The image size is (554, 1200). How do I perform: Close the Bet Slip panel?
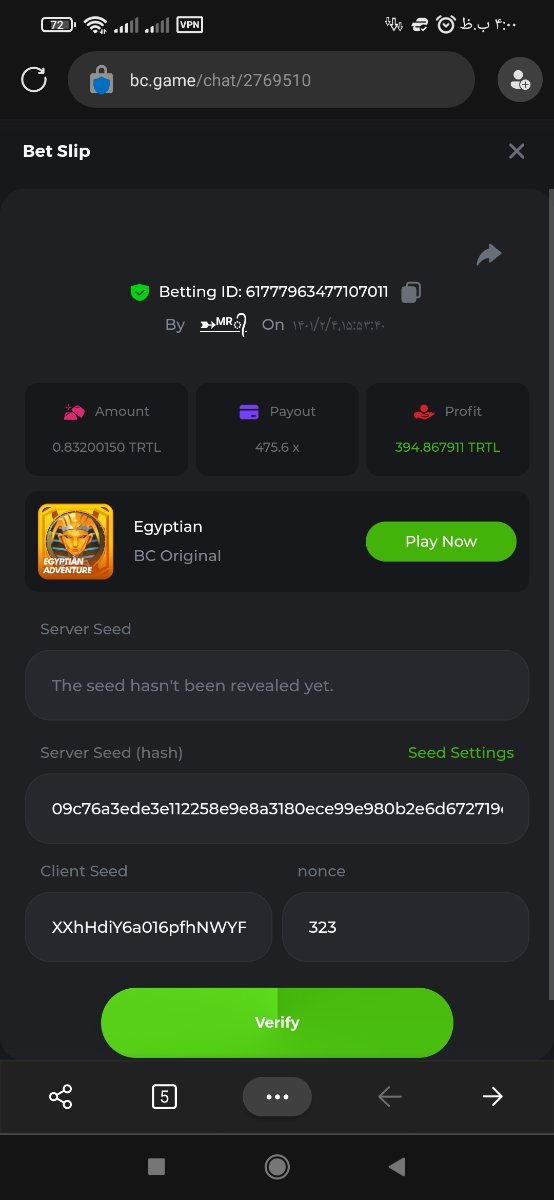pyautogui.click(x=516, y=151)
